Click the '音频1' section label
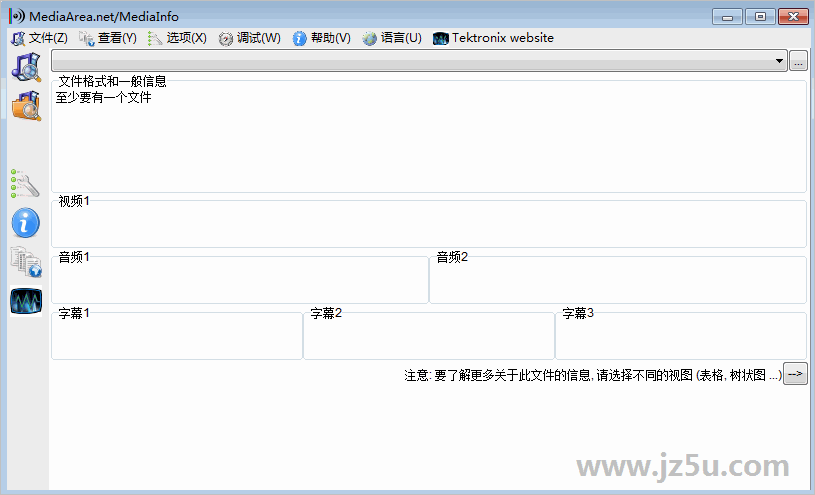The width and height of the screenshot is (815, 495). (x=74, y=257)
